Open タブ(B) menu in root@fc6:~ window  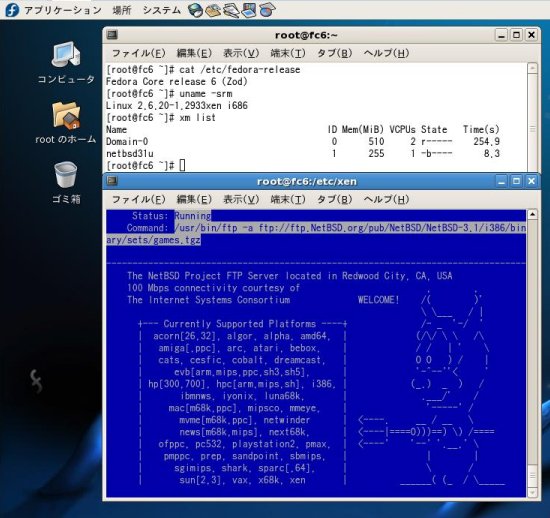(x=334, y=53)
